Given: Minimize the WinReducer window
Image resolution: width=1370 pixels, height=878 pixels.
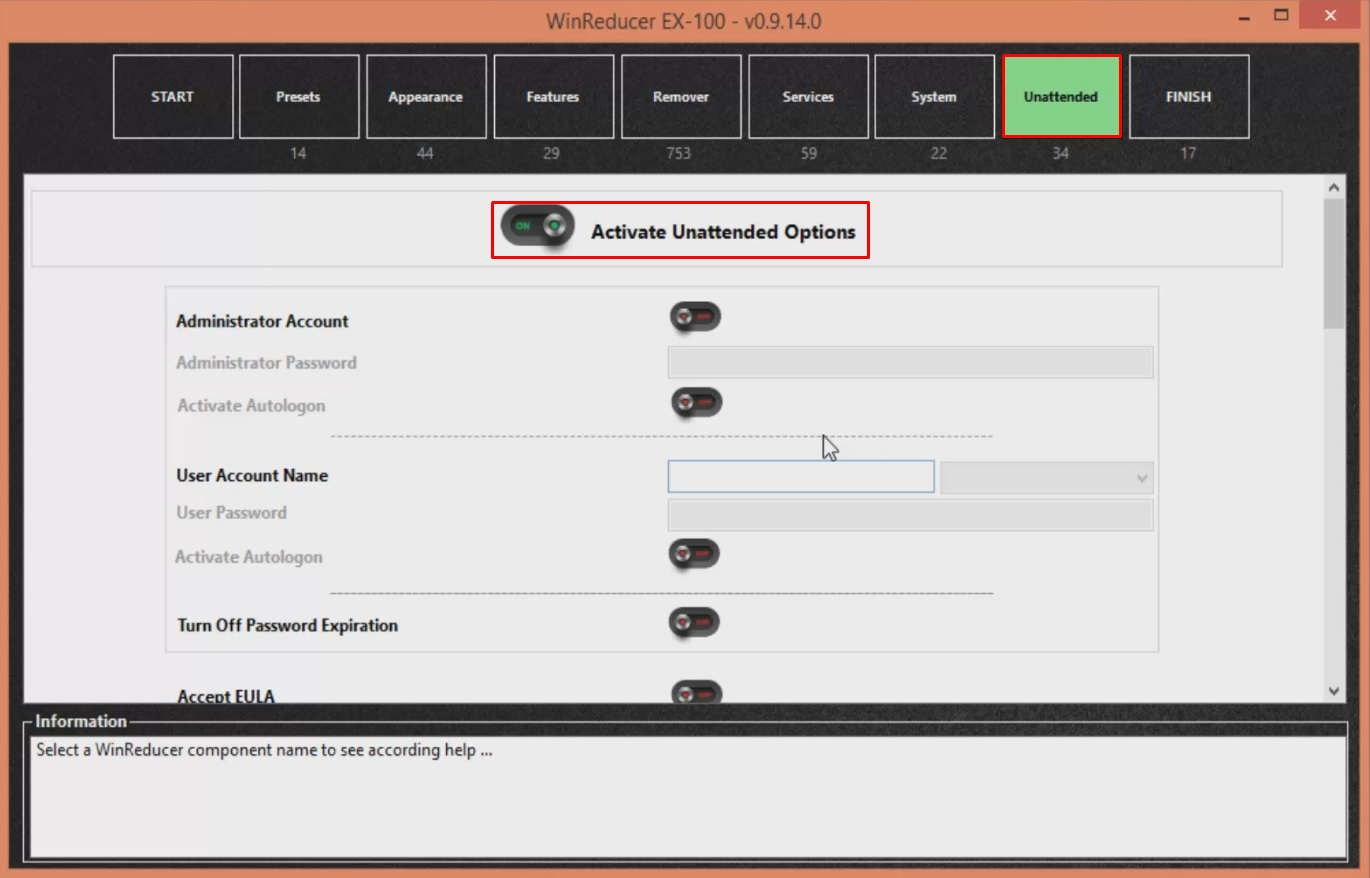Looking at the screenshot, I should (1243, 16).
